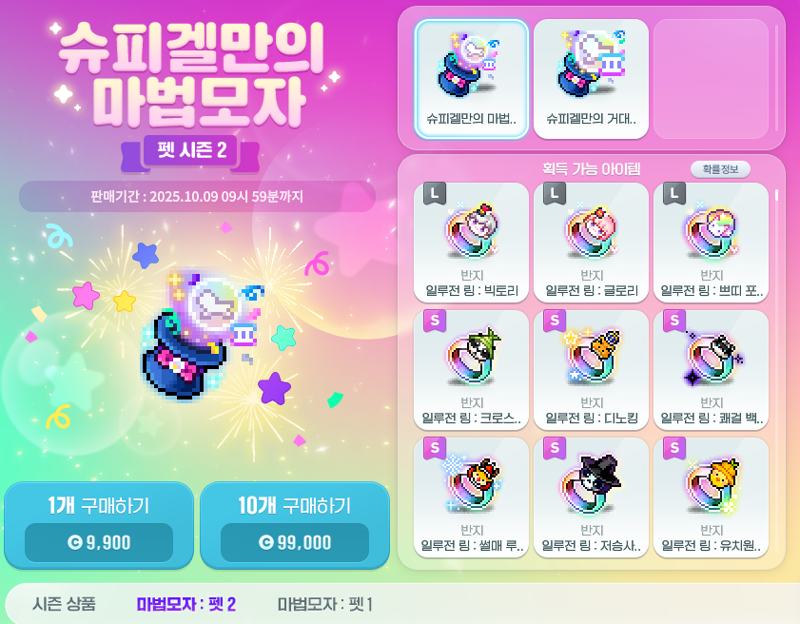800x624 pixels.
Task: Open the 일루전 링 : 유치원 ring item
Action: 711,497
